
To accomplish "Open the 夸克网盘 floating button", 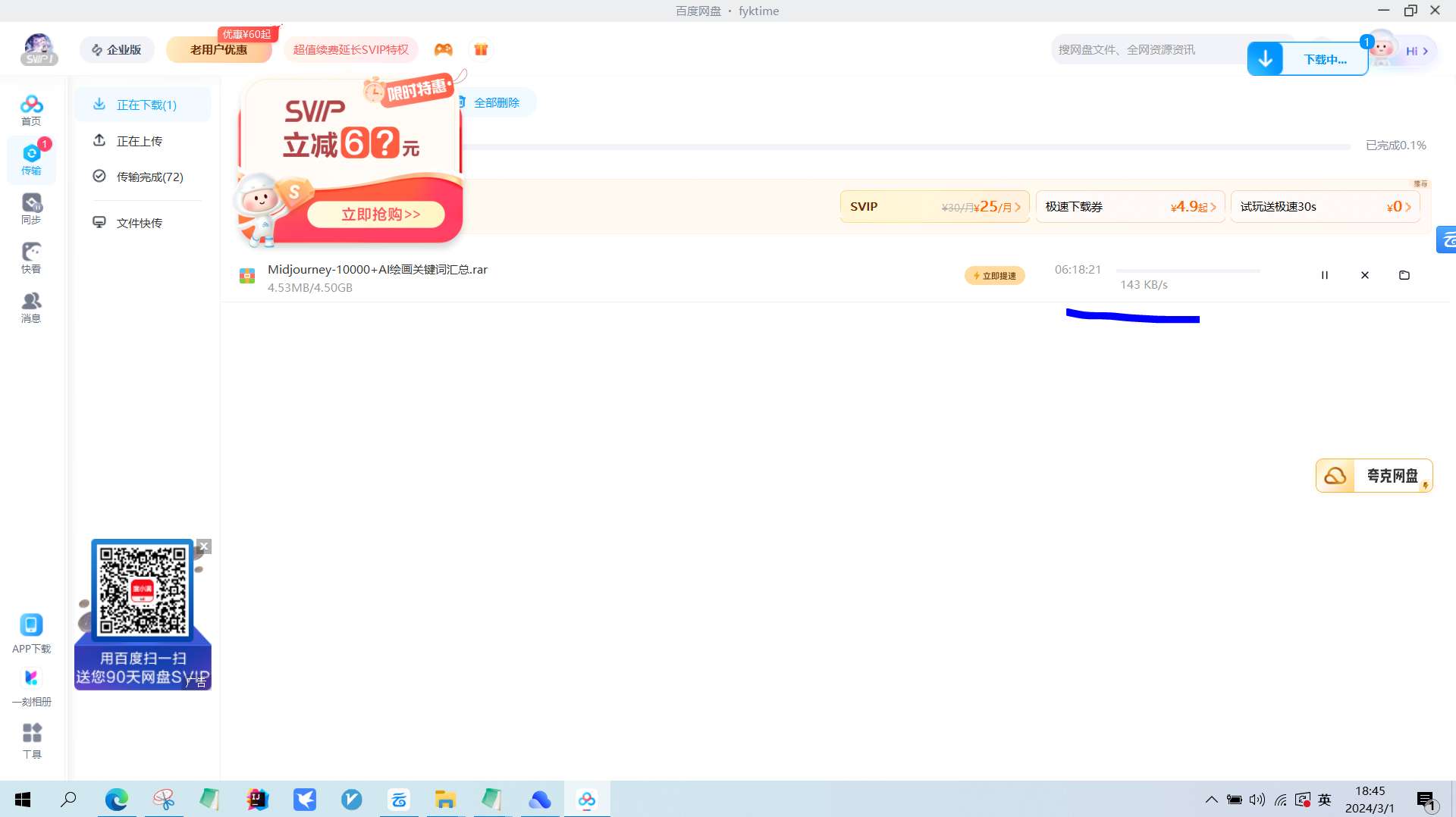I will (x=1374, y=476).
